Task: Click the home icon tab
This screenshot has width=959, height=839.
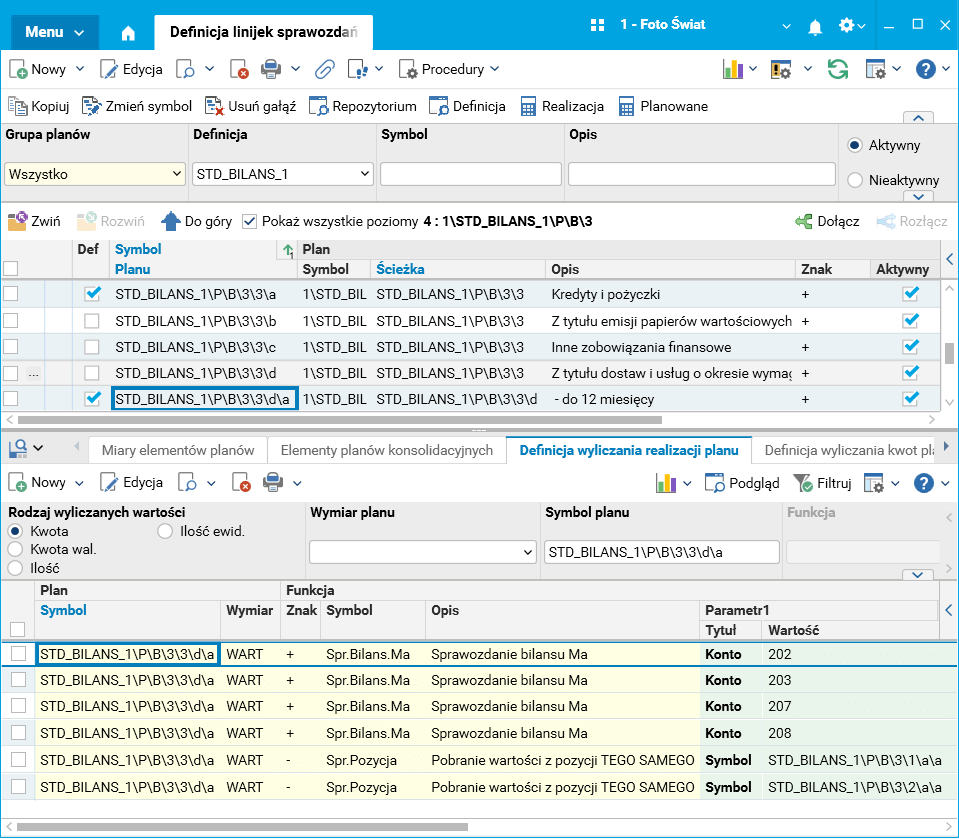Action: tap(128, 33)
